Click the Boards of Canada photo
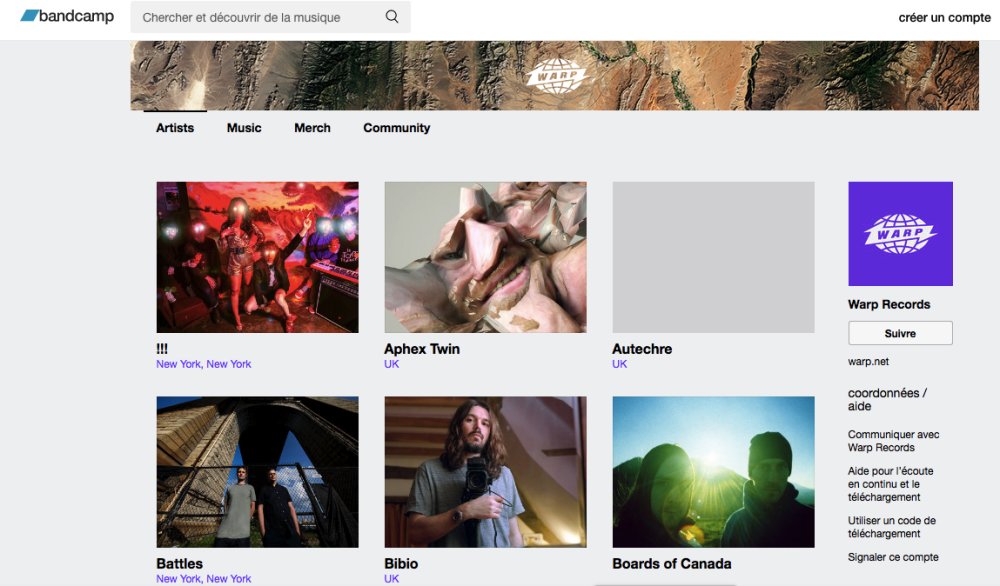Screen dimensions: 1000x586 (x=713, y=471)
